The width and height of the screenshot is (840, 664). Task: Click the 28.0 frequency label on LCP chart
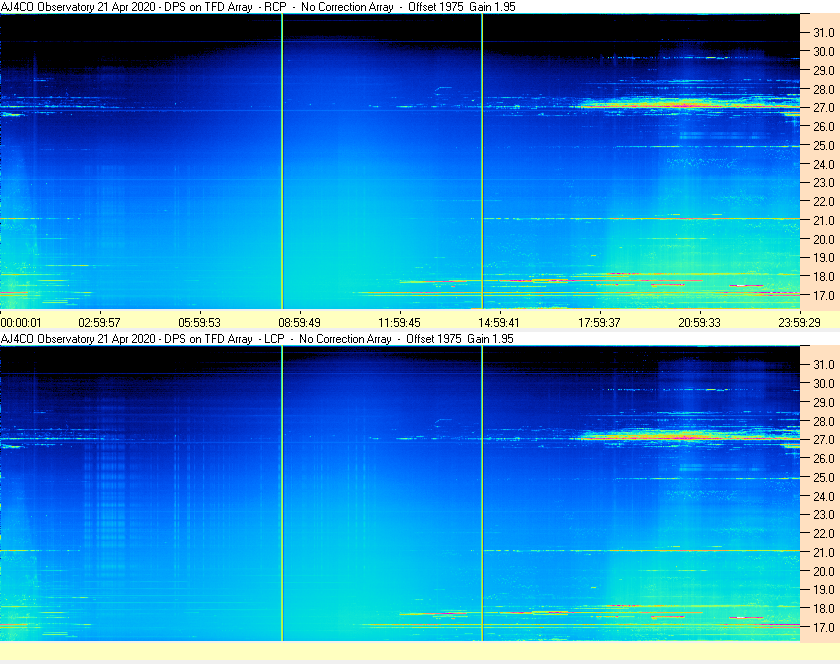pyautogui.click(x=824, y=421)
